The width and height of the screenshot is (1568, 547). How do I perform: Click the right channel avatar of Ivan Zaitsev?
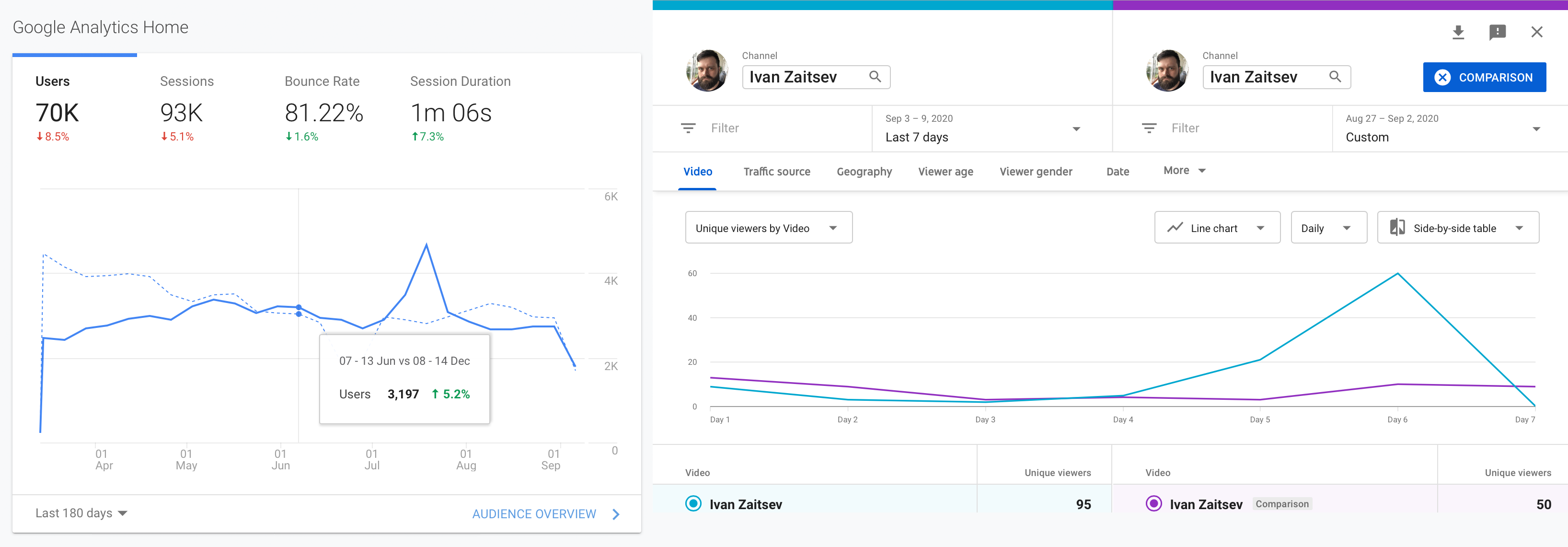click(x=1167, y=70)
